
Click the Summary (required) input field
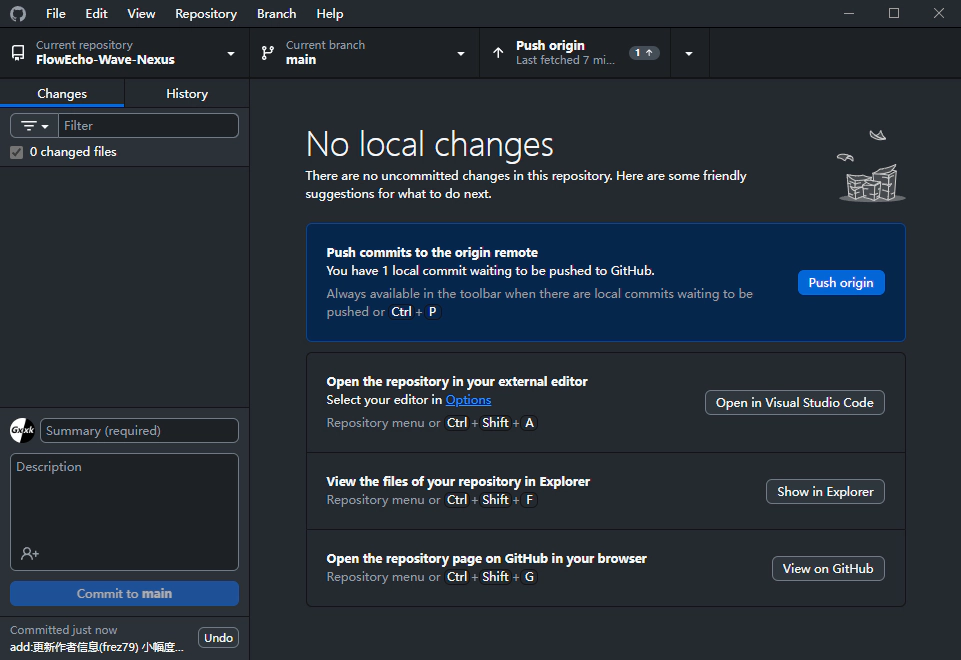[139, 431]
